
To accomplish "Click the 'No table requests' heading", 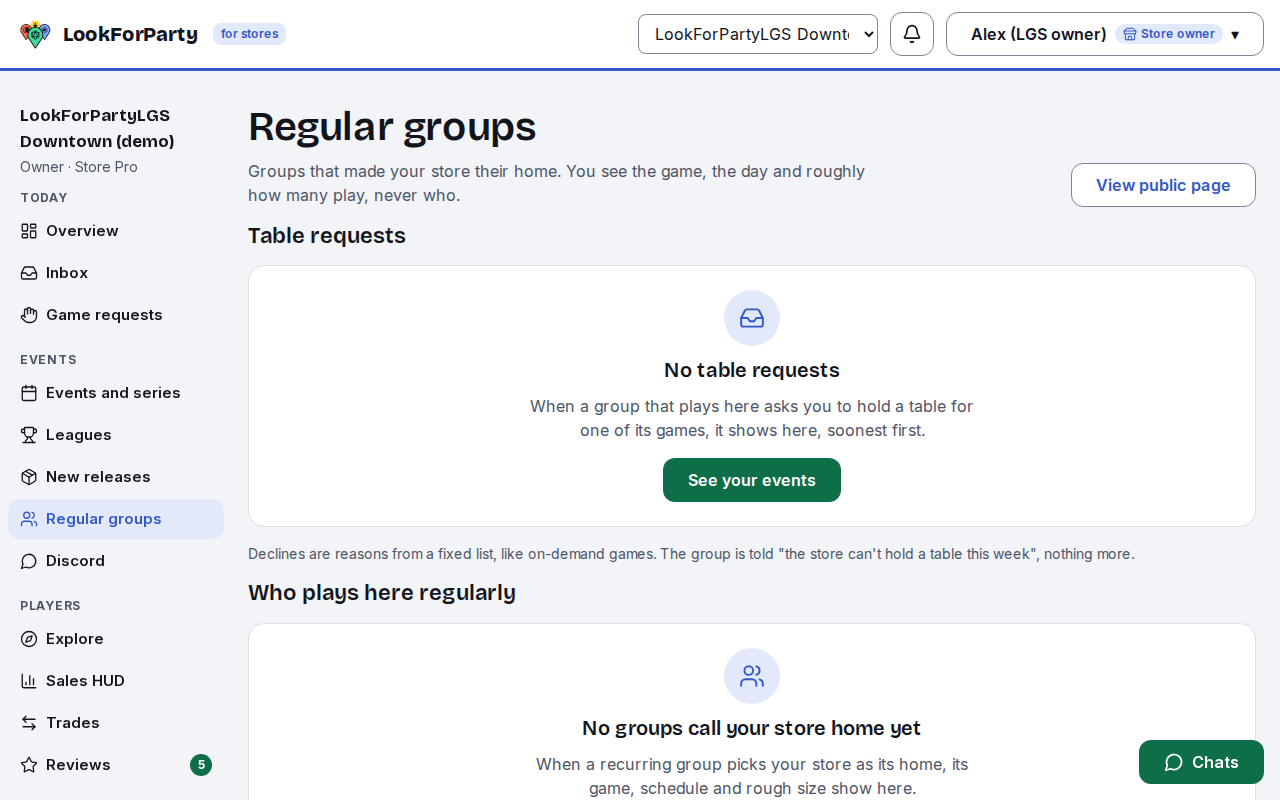I will (x=752, y=370).
